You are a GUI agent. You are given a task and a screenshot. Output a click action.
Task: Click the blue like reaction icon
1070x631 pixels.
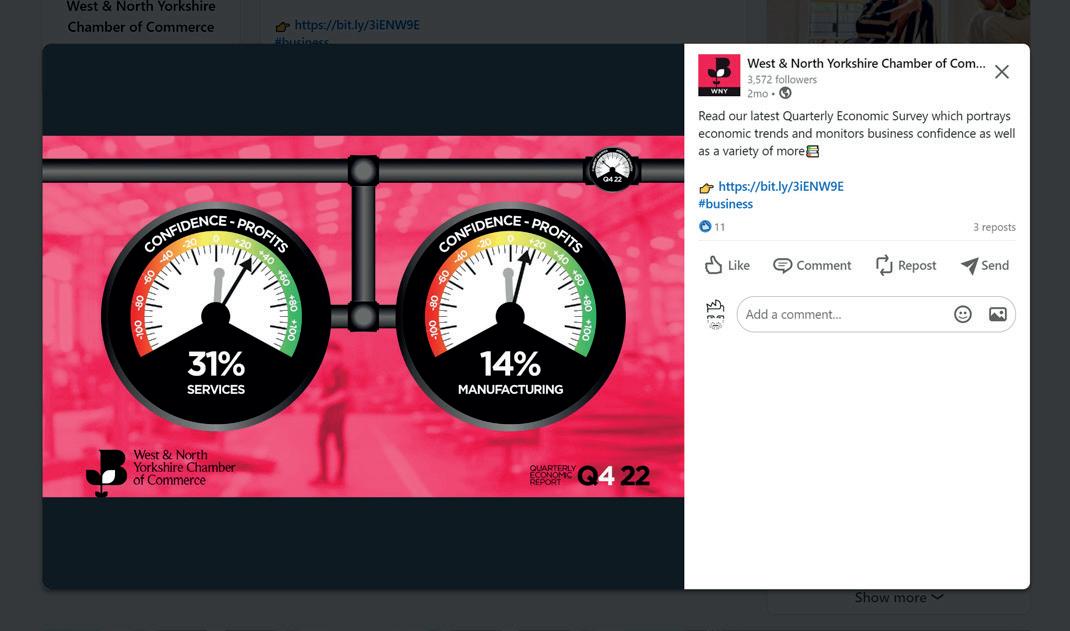point(705,226)
